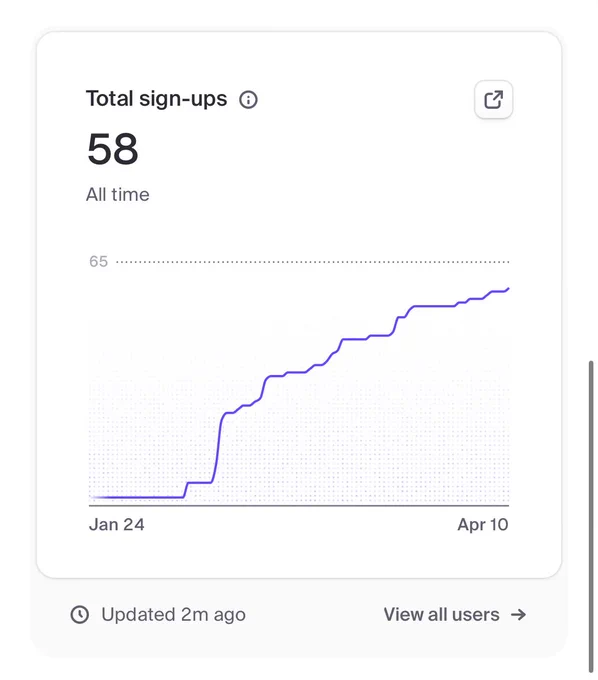Select the Total sign-ups heading
598x680 pixels.
coord(157,99)
